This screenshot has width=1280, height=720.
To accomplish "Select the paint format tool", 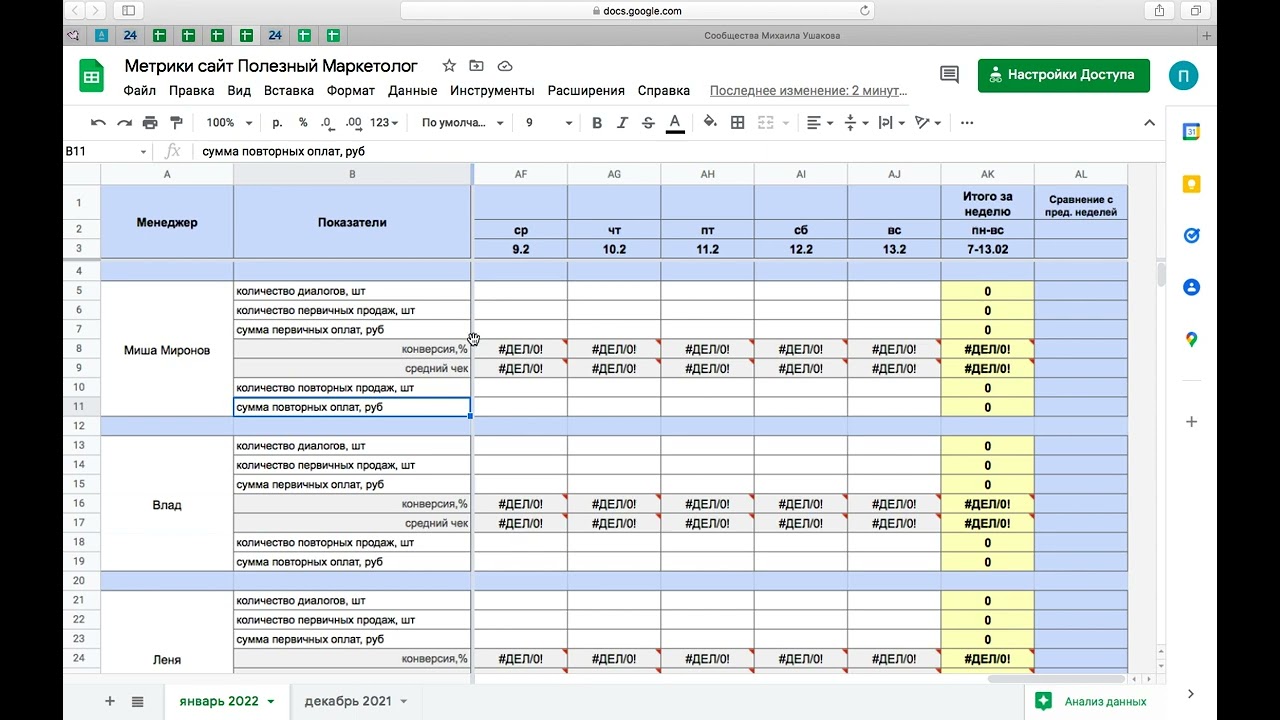I will (x=176, y=123).
